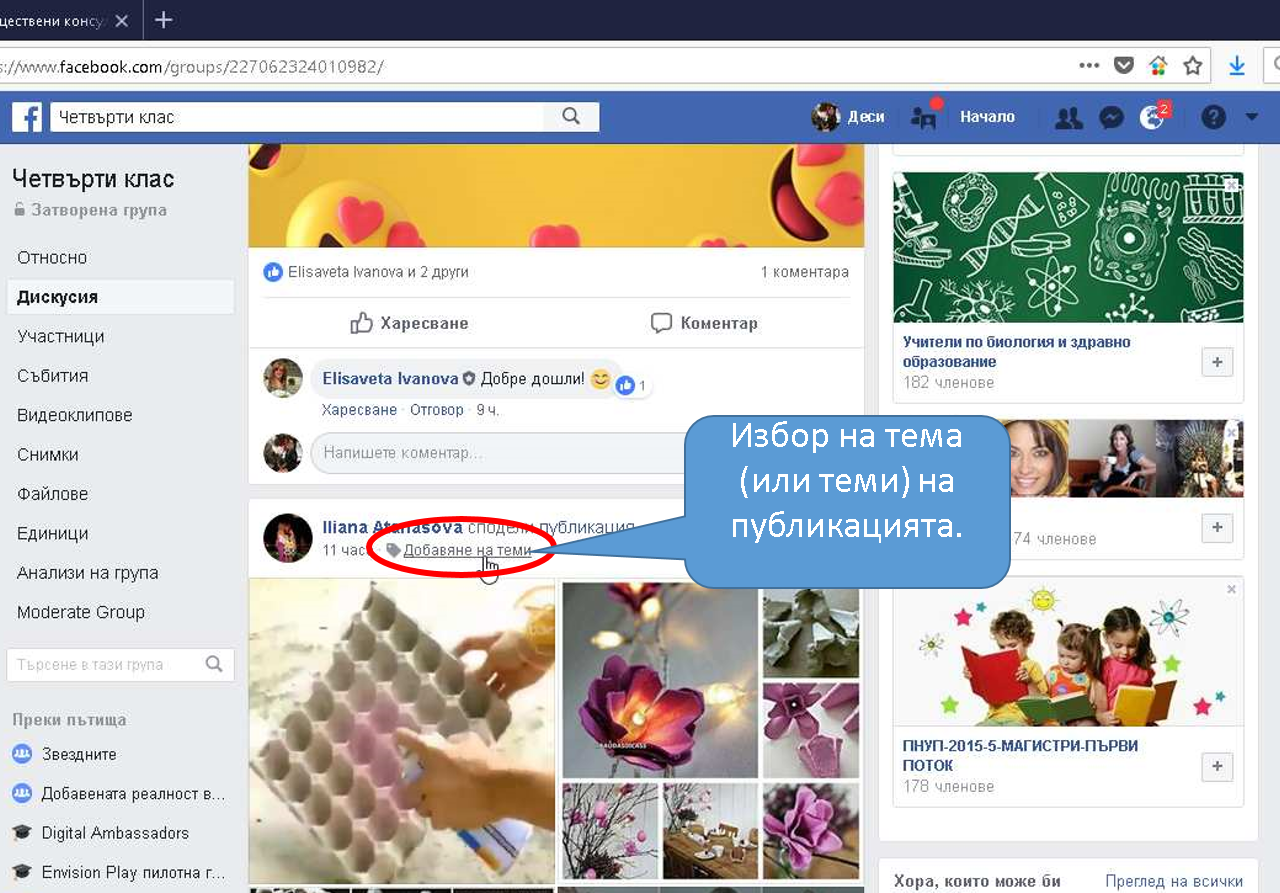Viewport: 1280px width, 893px height.
Task: Join ПНУП-2015-5-МАГИСТРИ group with plus button
Action: (x=1217, y=767)
